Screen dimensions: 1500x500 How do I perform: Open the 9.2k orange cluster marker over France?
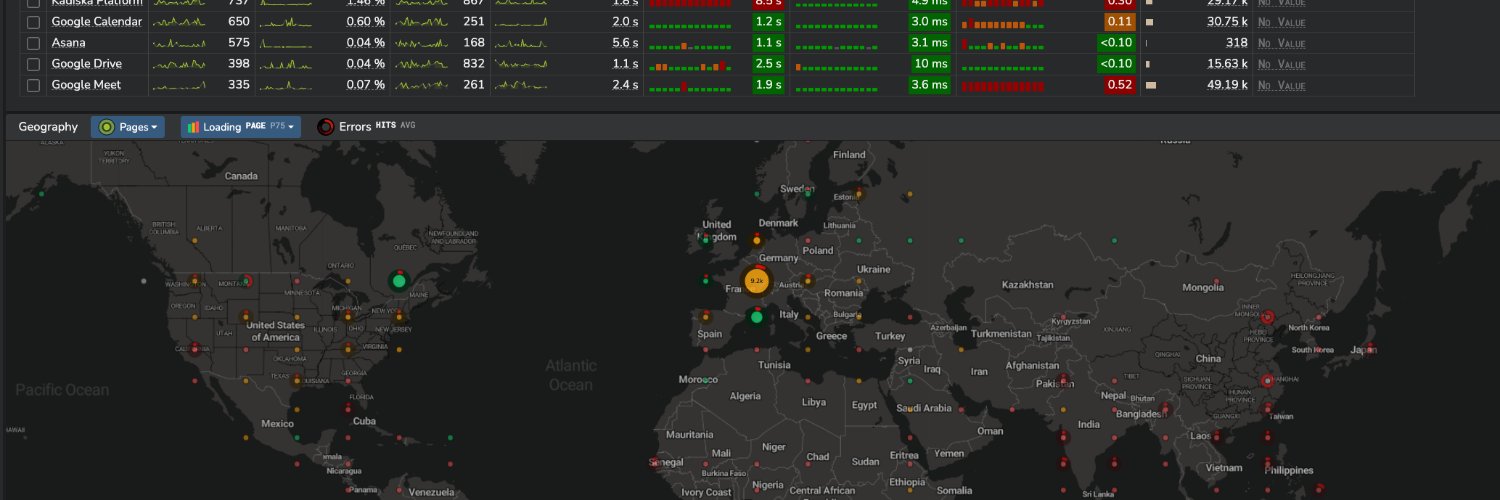coord(757,282)
